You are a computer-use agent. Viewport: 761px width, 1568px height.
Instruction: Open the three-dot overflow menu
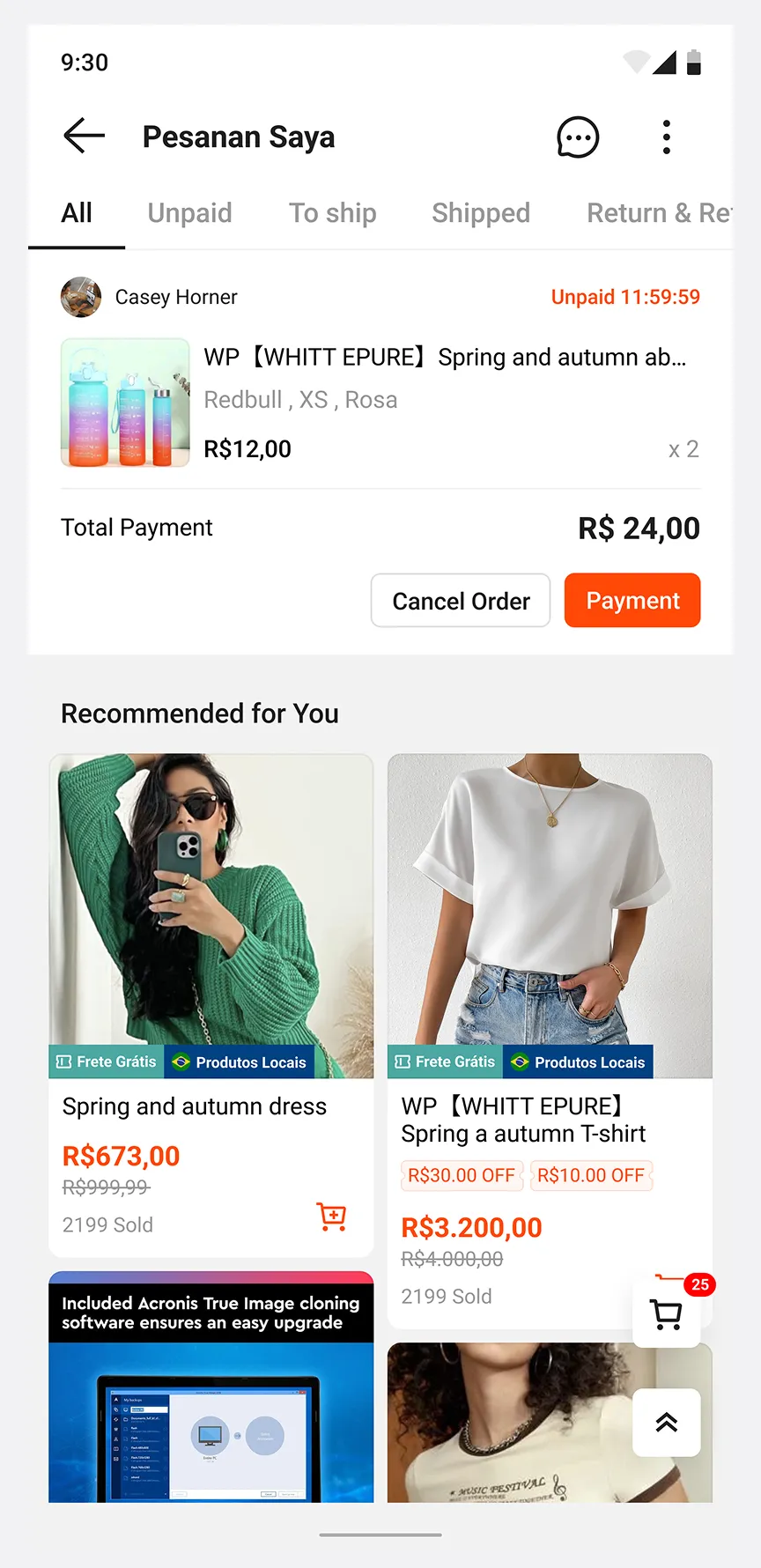(667, 137)
